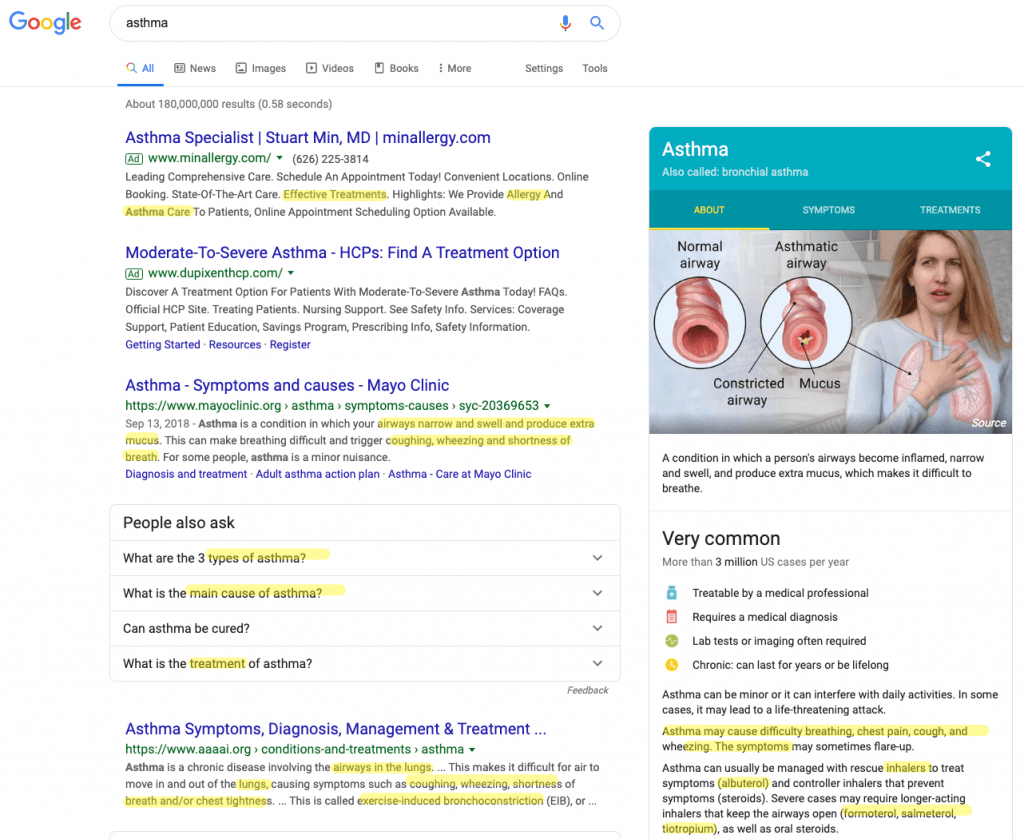Click 'More than 3 million US cases' text
The image size is (1024, 839).
point(756,562)
